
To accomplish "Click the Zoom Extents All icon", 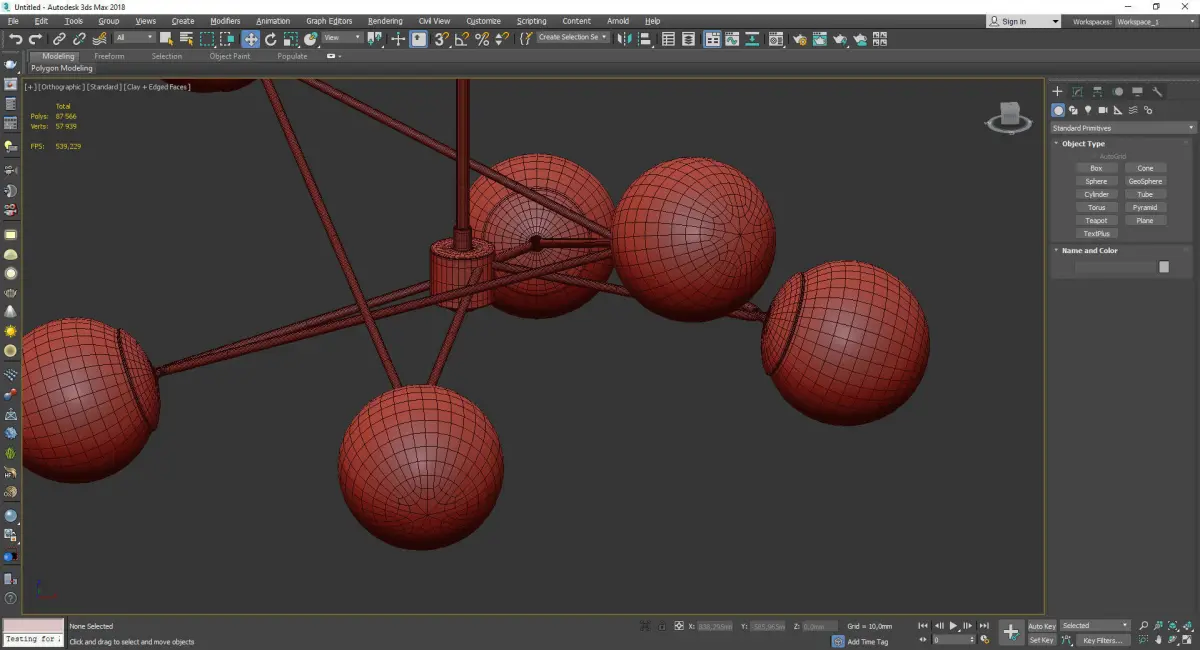I will point(1187,626).
